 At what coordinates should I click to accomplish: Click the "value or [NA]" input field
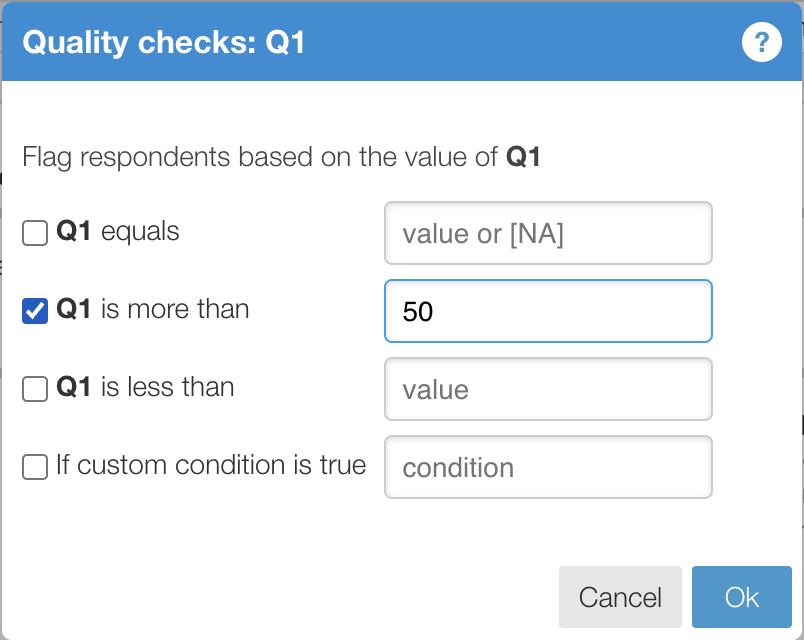(x=548, y=233)
